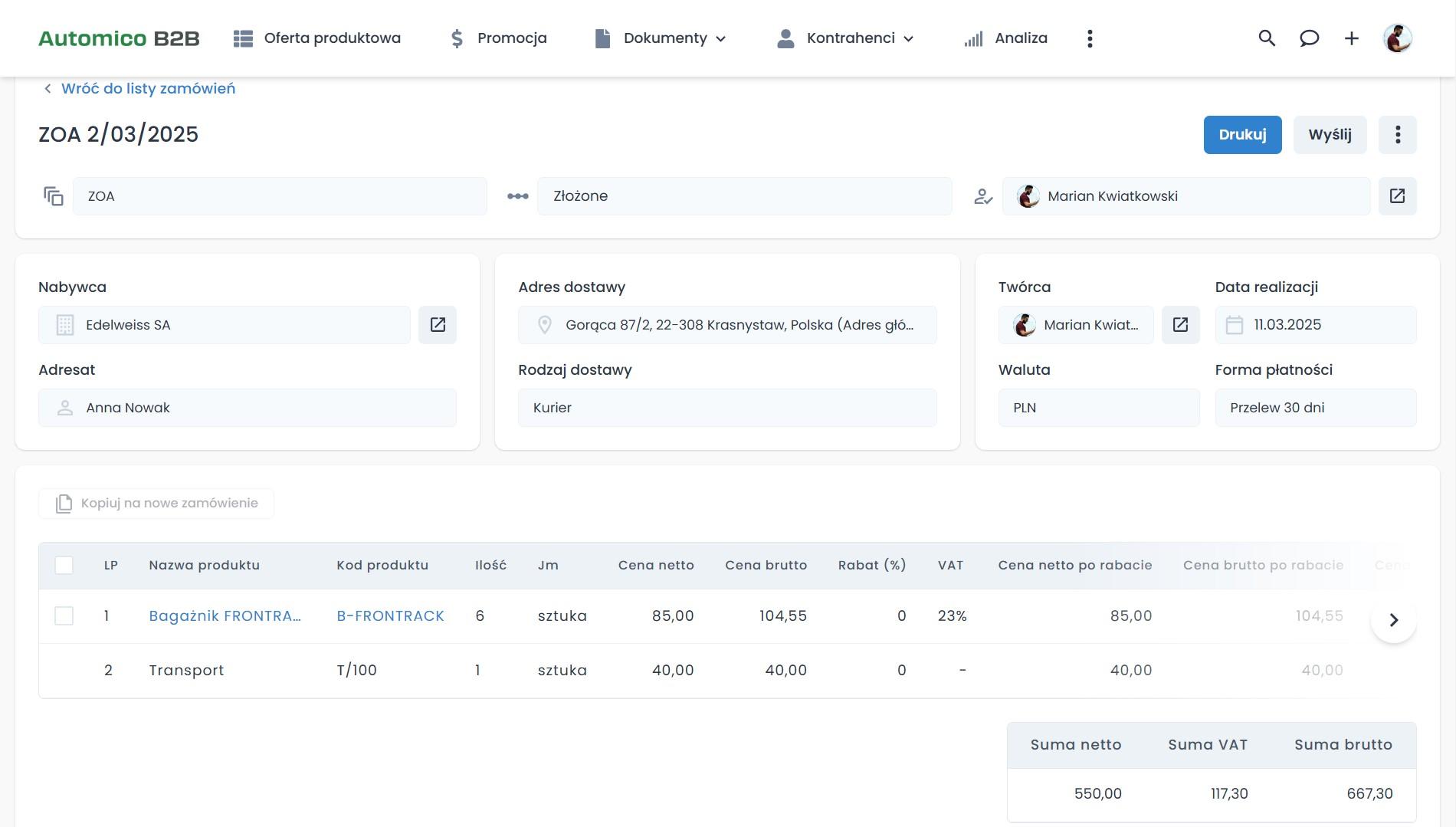Click the plus add-new icon
Image resolution: width=1456 pixels, height=827 pixels.
[x=1352, y=38]
